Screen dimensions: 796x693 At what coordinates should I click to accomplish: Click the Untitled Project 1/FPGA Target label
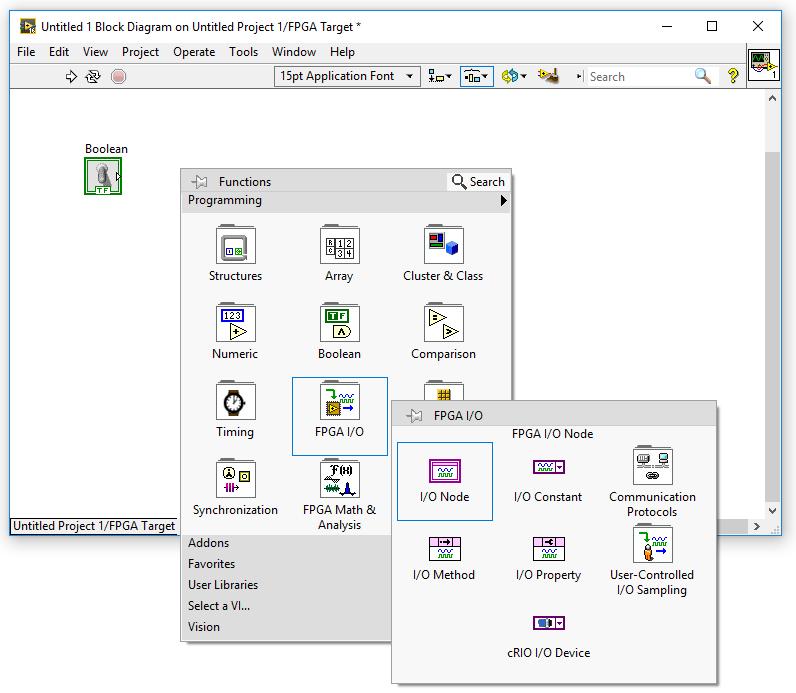(x=94, y=526)
